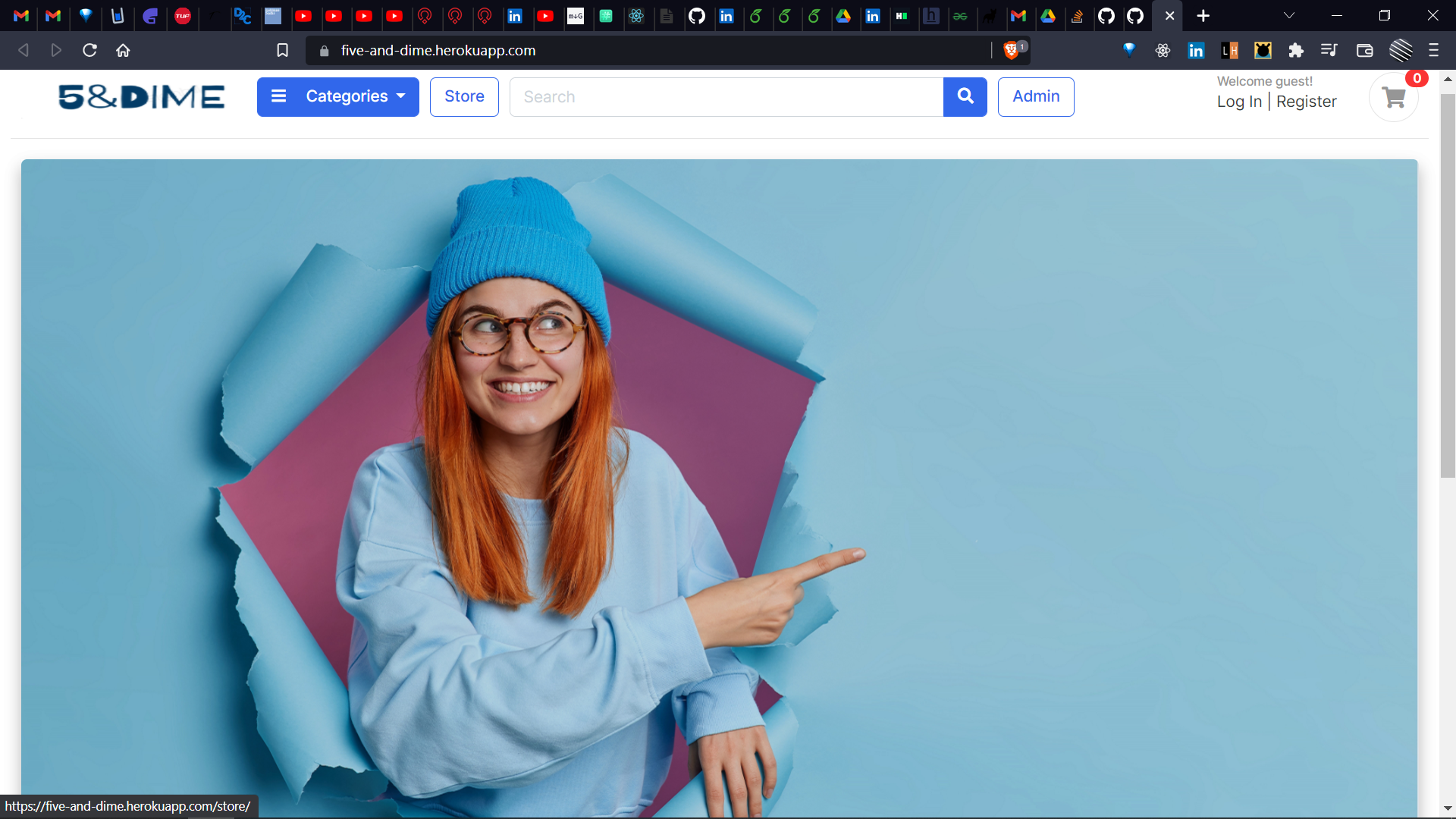Click the Log In link
The image size is (1456, 819).
(x=1239, y=102)
